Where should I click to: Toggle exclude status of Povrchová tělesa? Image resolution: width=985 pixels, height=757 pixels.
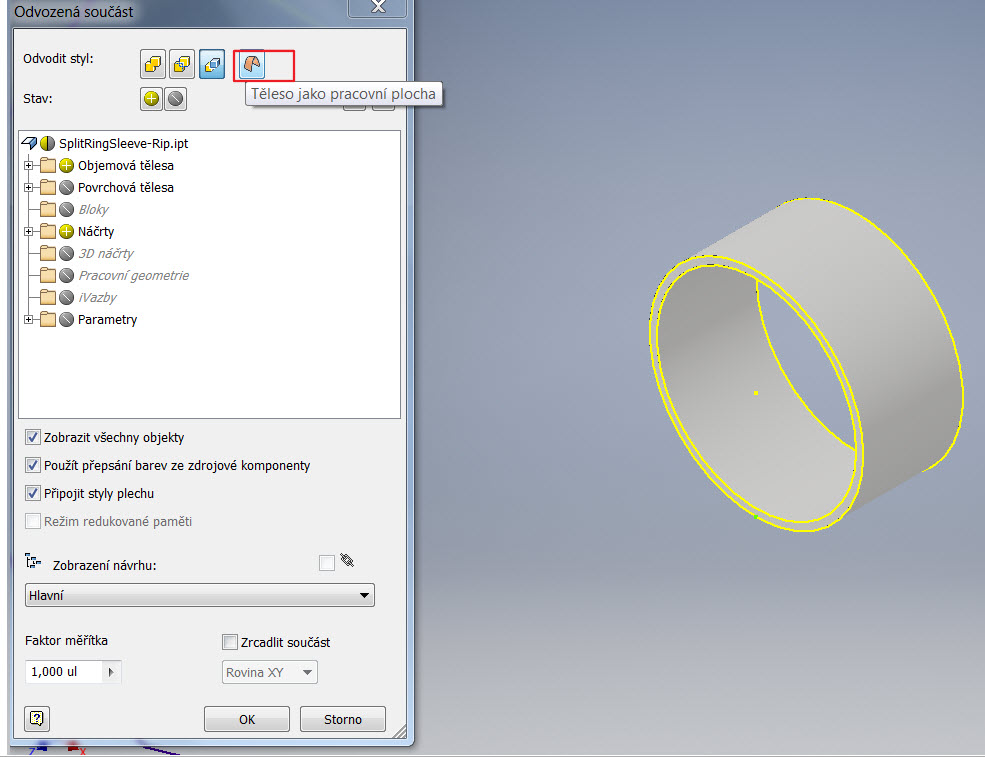(x=67, y=188)
